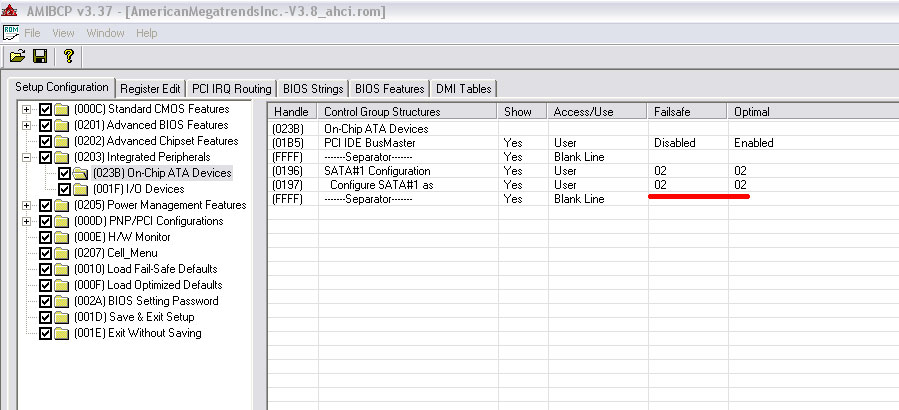The image size is (899, 410).
Task: Switch to the DMI Tables tab
Action: (463, 88)
